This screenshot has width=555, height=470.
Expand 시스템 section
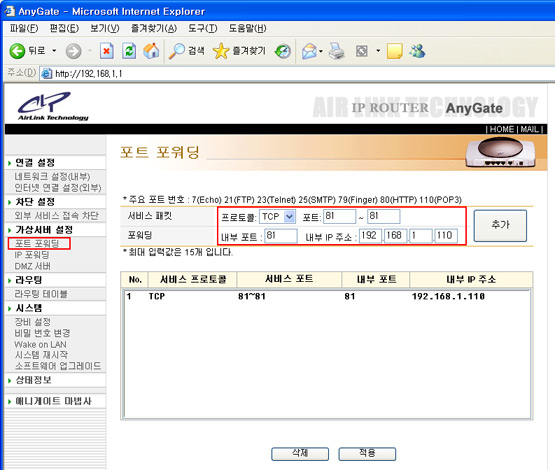[29, 308]
